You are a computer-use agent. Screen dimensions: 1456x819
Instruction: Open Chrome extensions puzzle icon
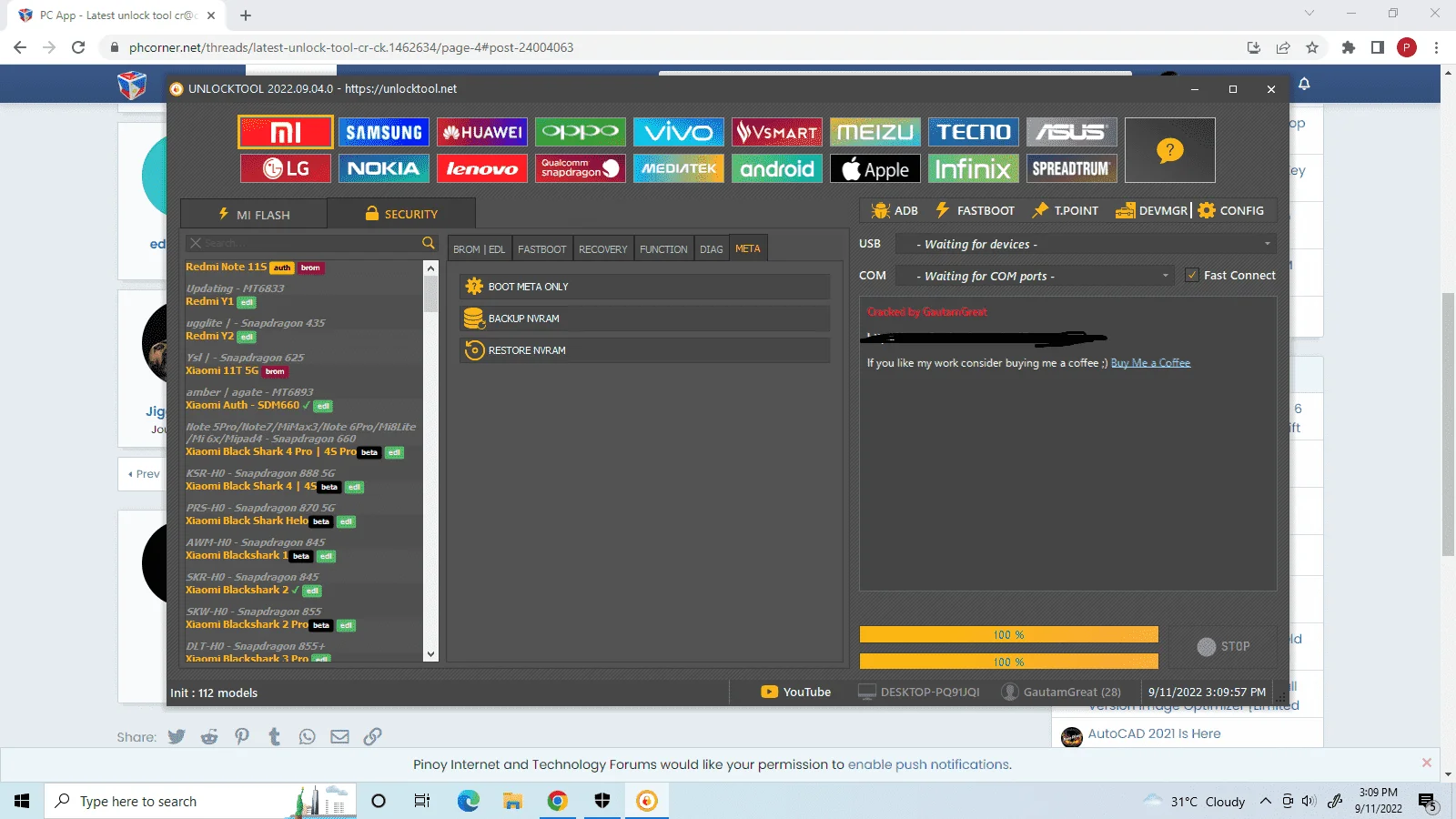pyautogui.click(x=1349, y=47)
